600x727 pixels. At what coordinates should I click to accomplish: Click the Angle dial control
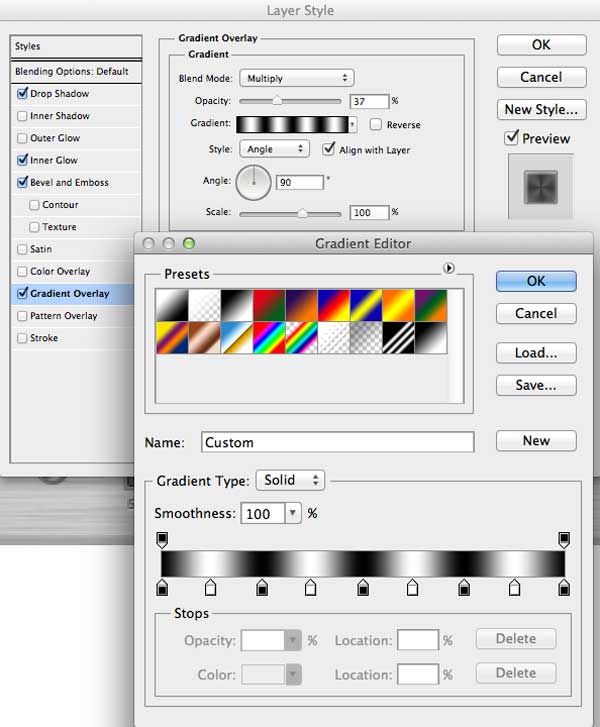[253, 183]
